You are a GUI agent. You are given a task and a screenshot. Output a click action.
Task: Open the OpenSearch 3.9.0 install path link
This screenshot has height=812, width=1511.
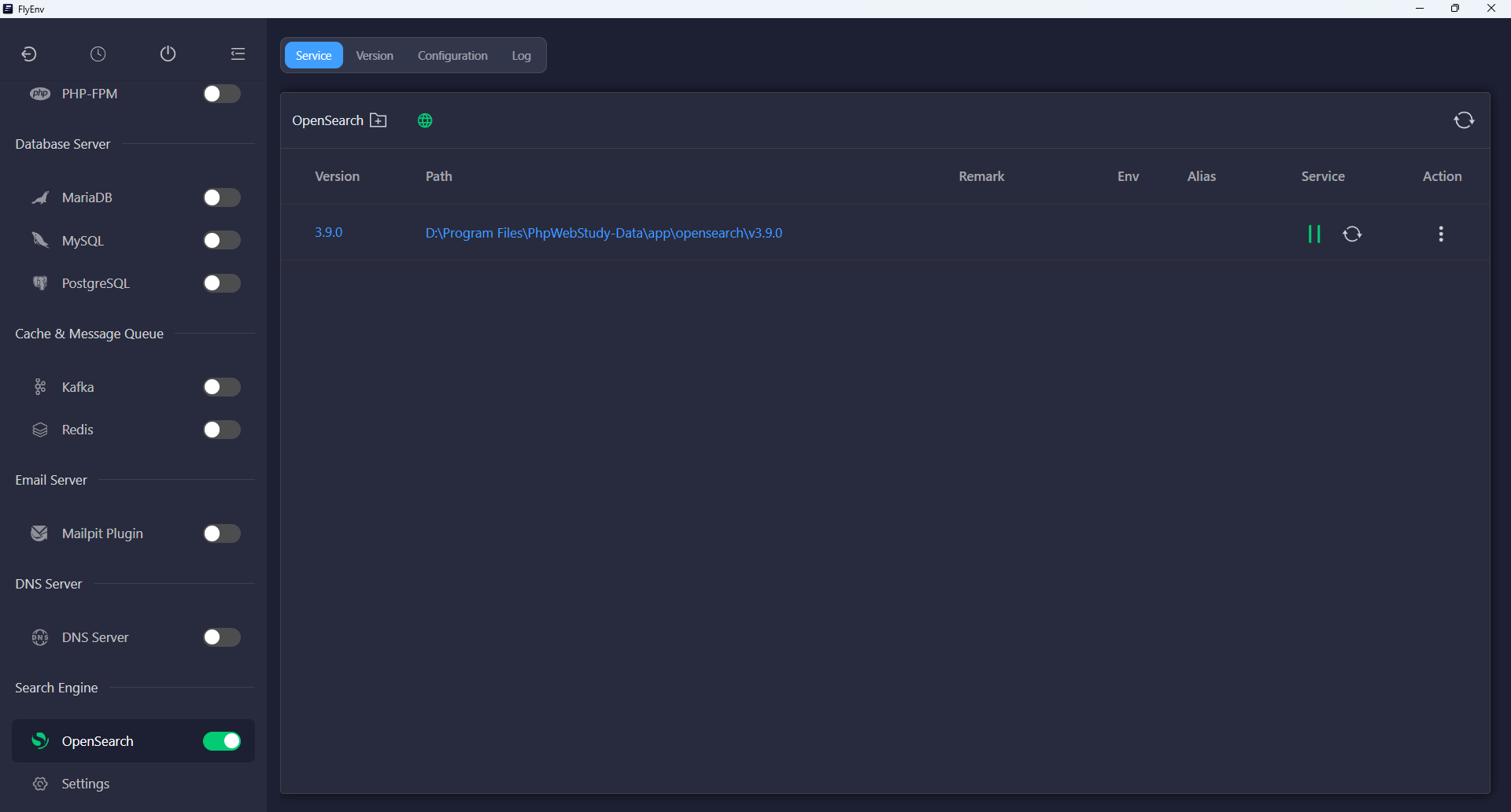point(604,233)
